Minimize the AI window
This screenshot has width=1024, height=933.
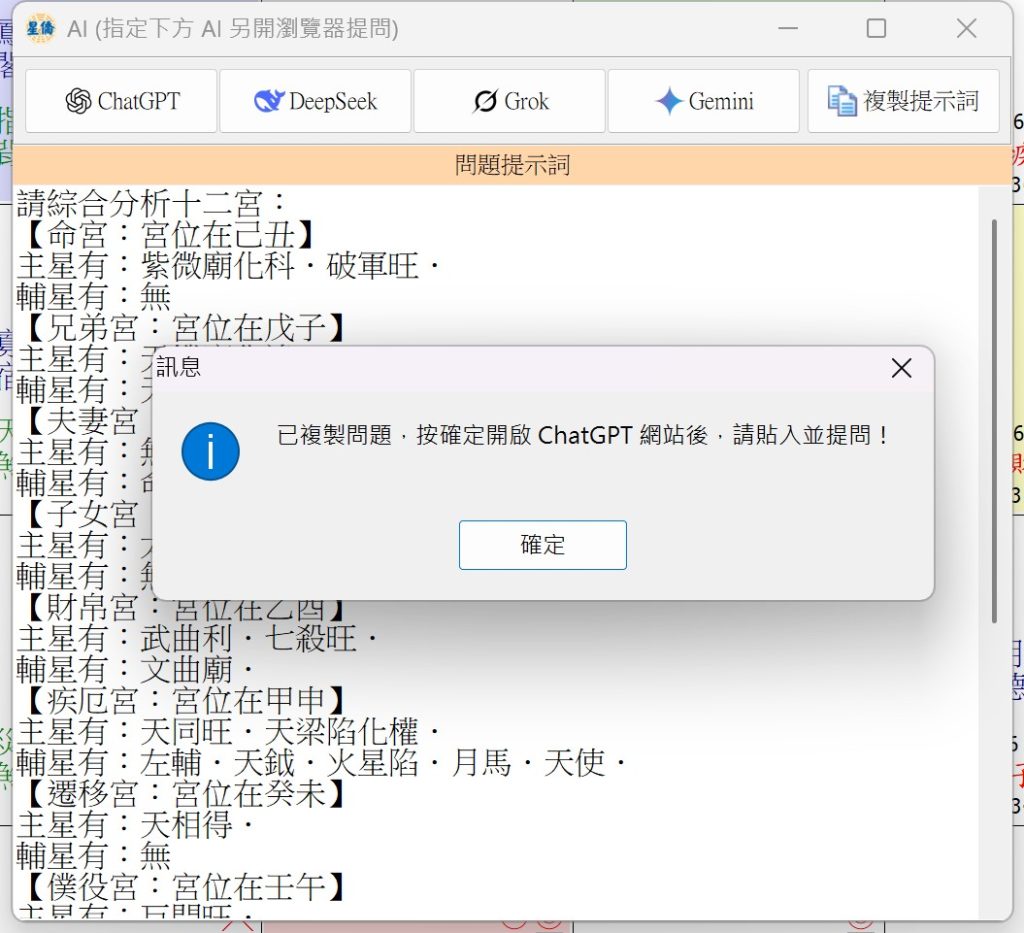click(x=786, y=29)
